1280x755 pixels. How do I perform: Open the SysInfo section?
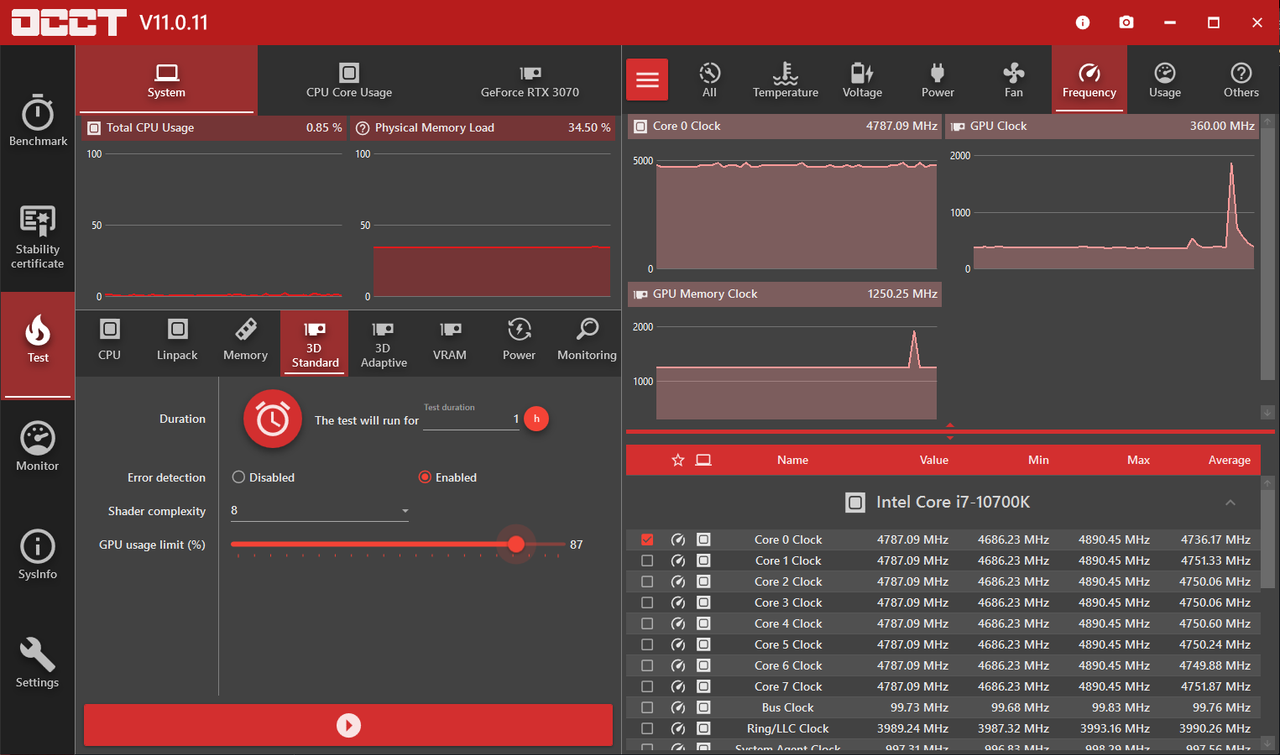[38, 555]
